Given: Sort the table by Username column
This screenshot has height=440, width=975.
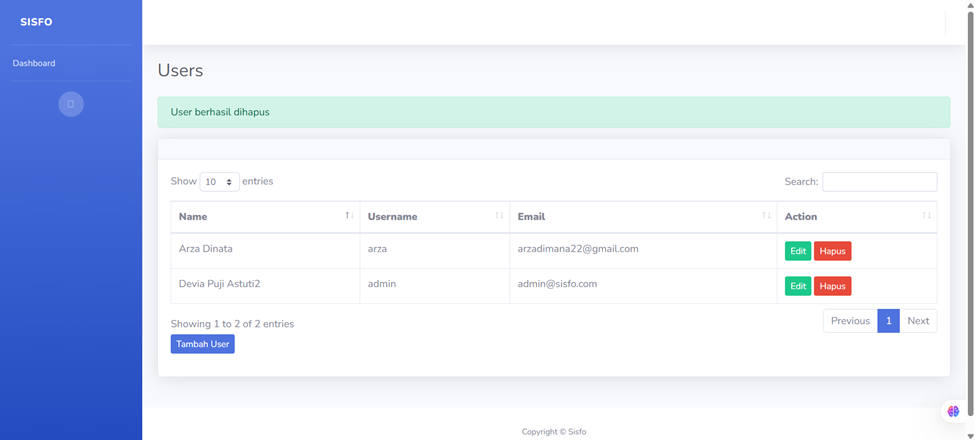Looking at the screenshot, I should click(433, 217).
